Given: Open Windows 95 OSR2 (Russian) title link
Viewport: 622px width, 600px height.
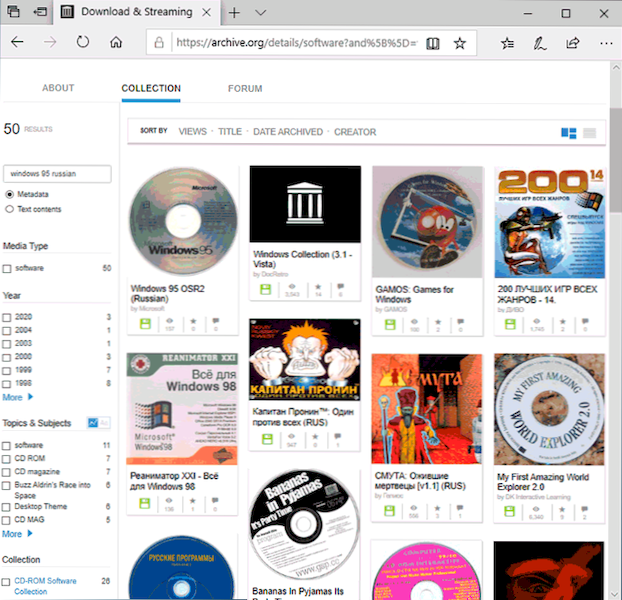Looking at the screenshot, I should tap(167, 293).
